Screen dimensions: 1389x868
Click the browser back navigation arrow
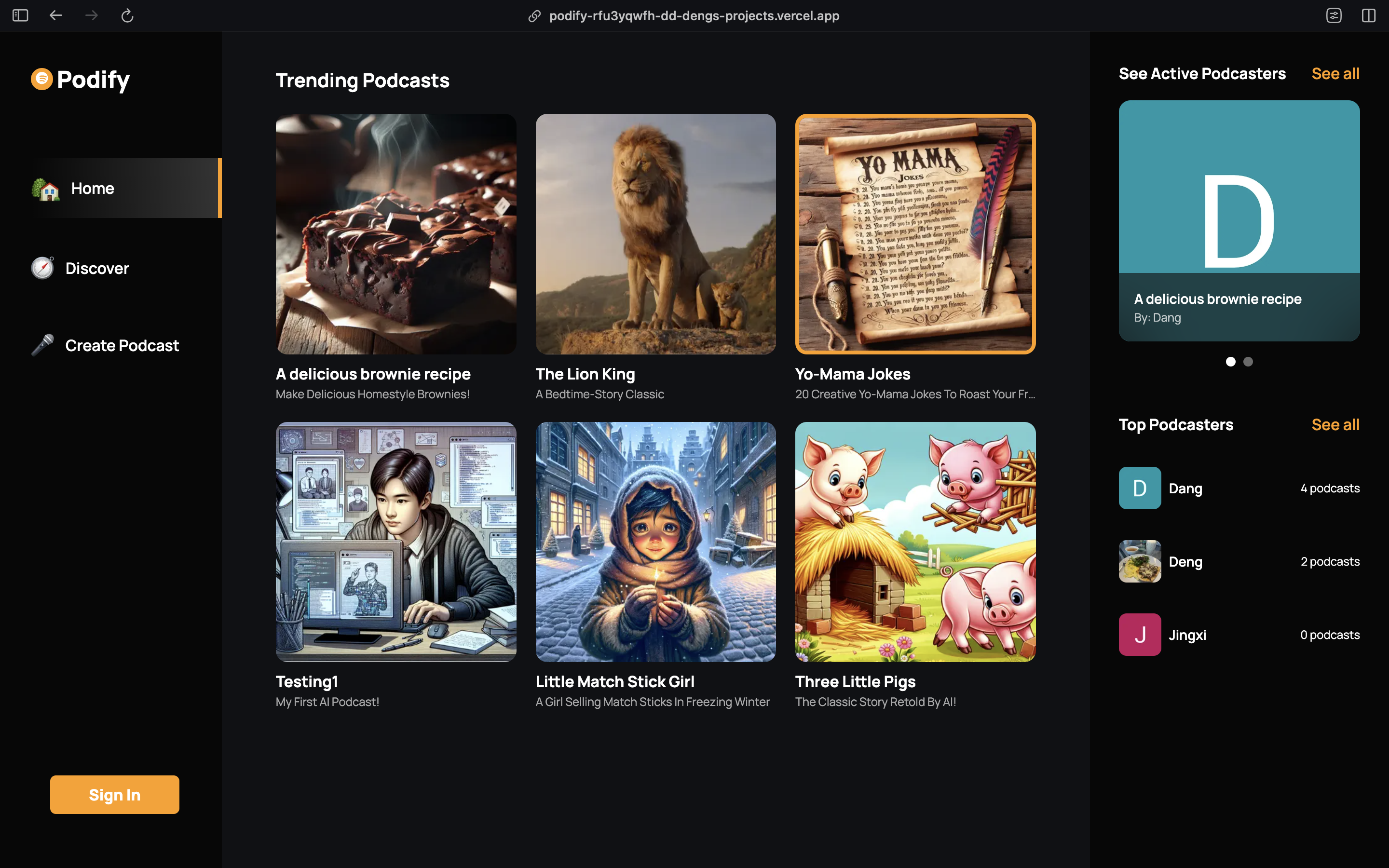[56, 16]
